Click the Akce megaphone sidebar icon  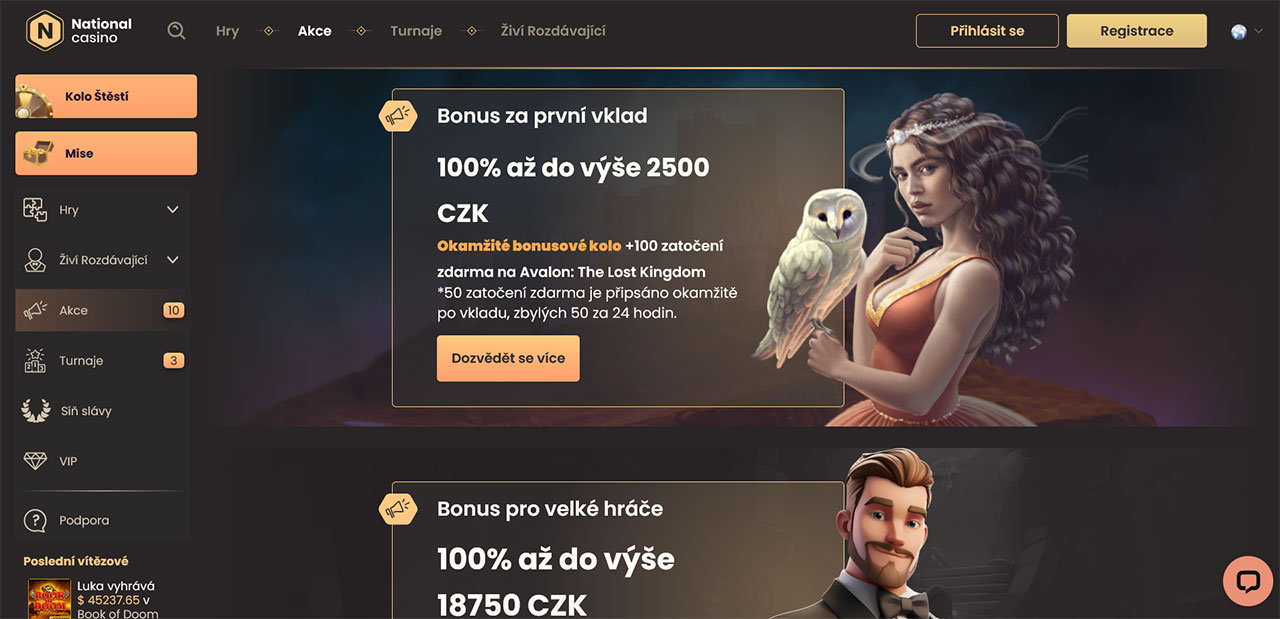35,310
